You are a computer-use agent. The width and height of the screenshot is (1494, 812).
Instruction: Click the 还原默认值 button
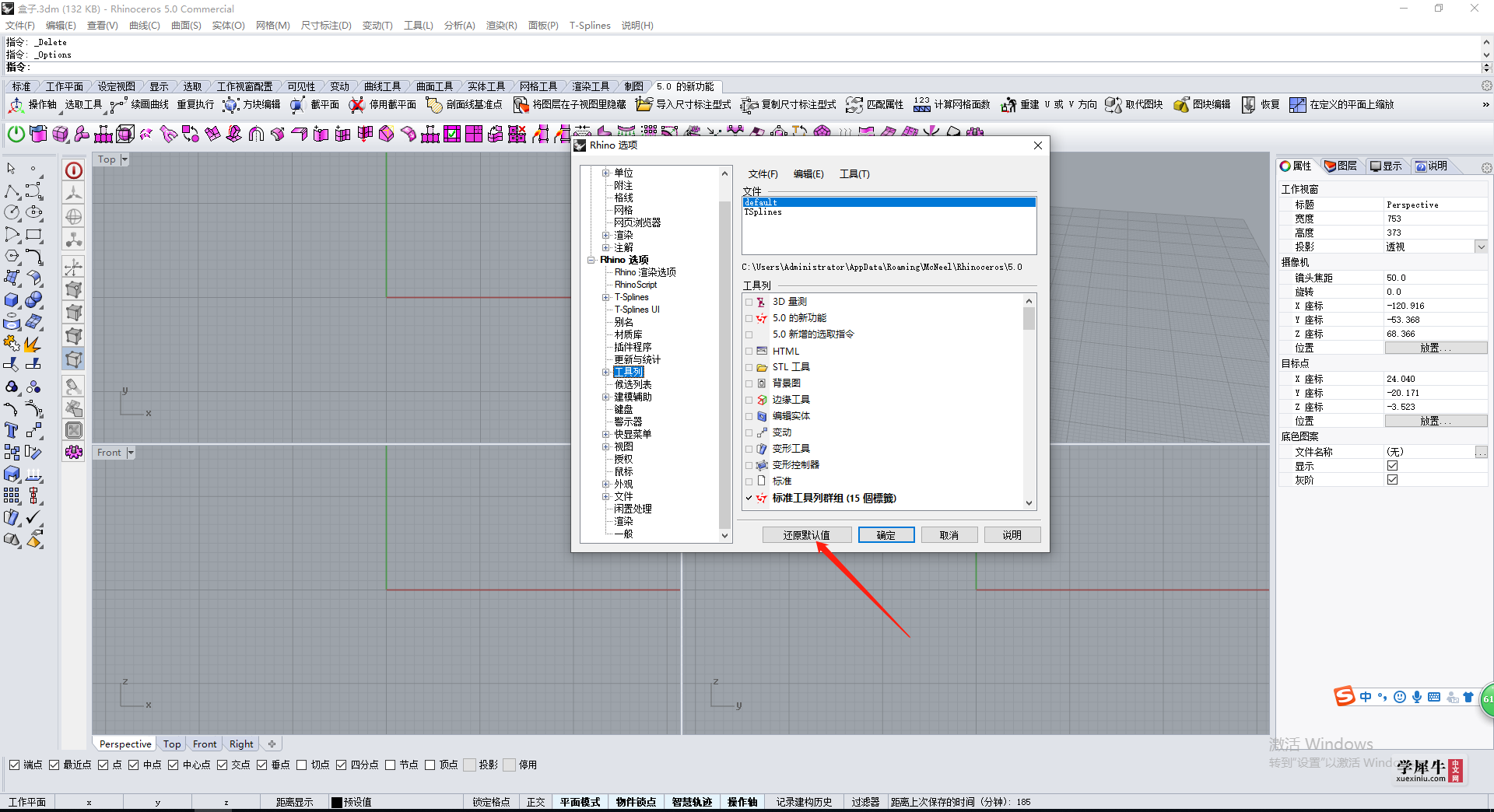click(806, 535)
